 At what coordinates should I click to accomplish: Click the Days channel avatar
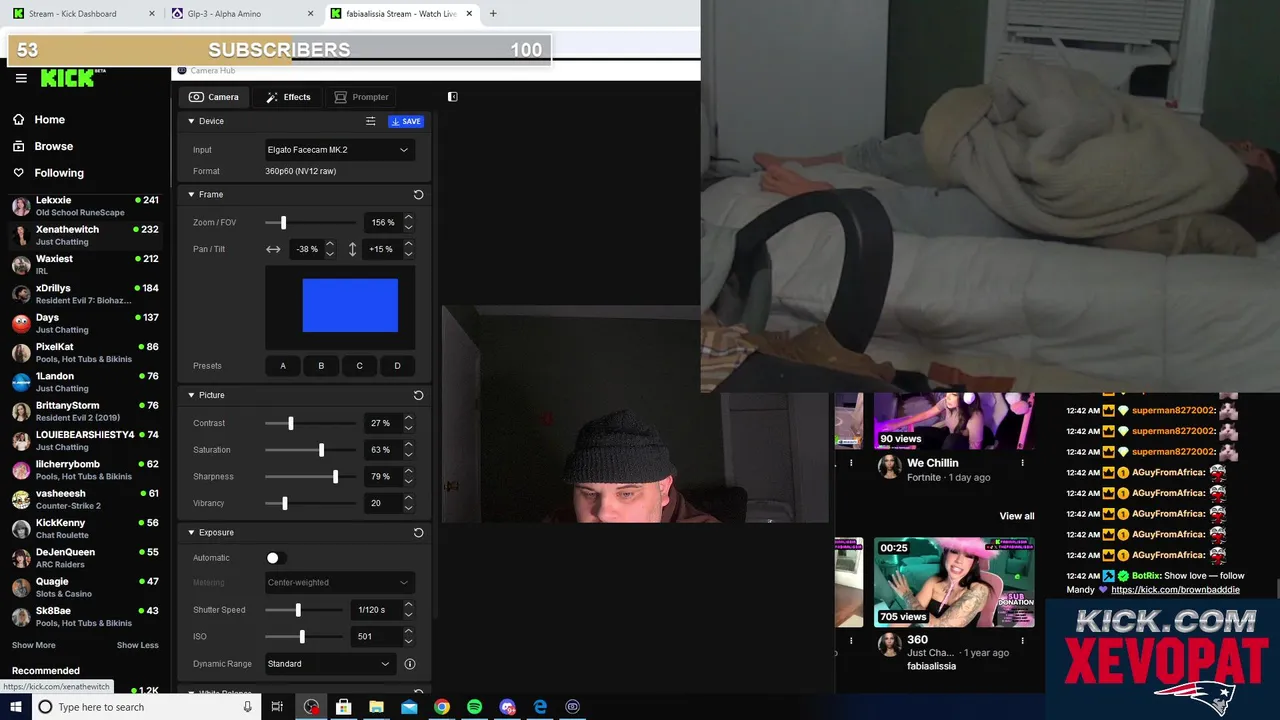20,323
